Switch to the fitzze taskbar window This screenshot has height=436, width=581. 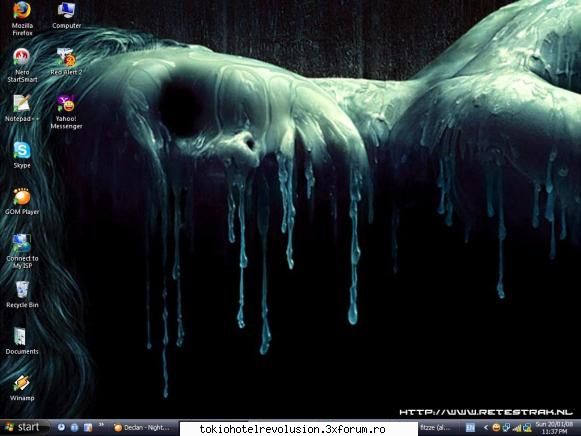pyautogui.click(x=436, y=428)
